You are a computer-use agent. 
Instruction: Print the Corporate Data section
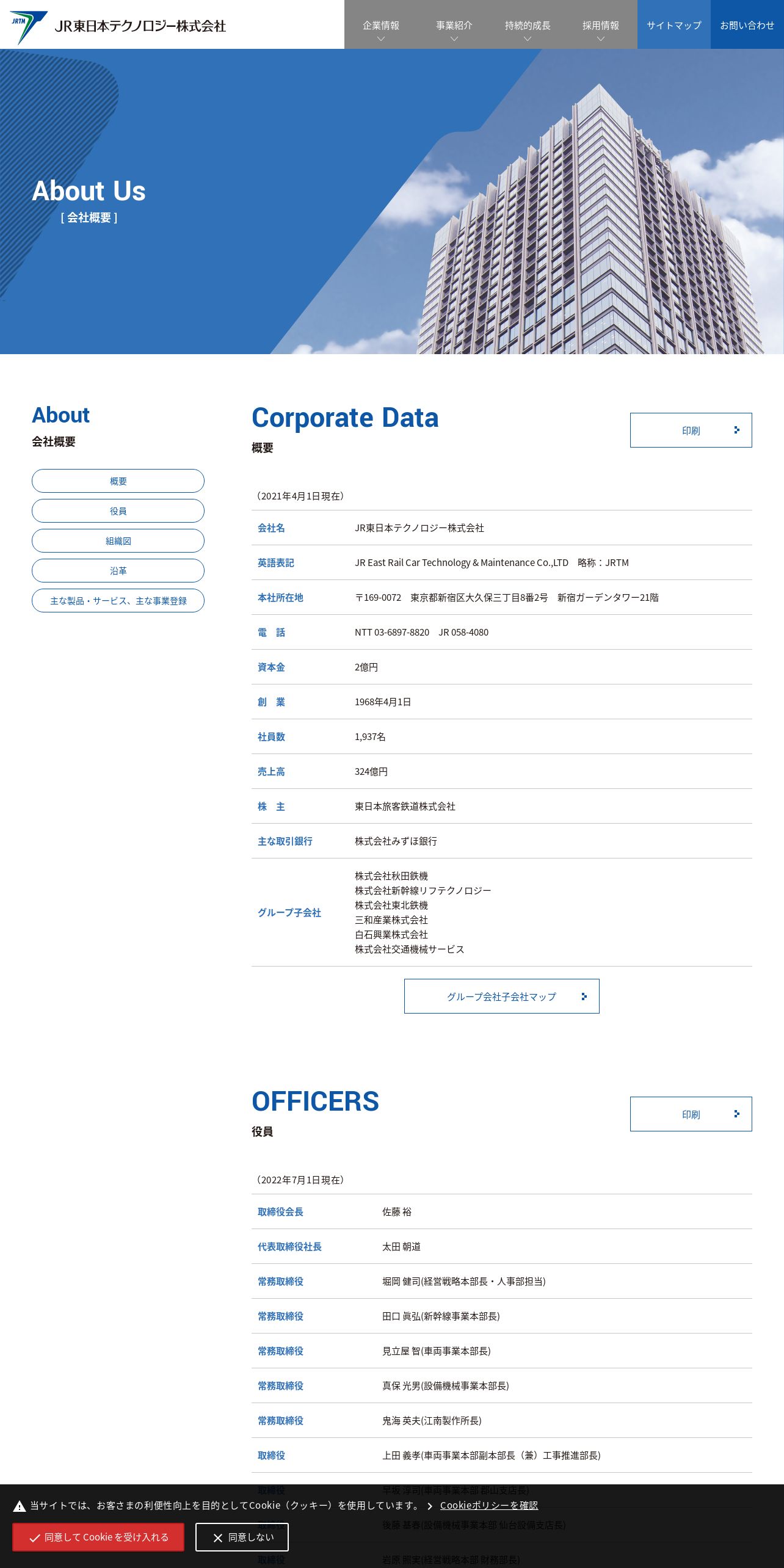(x=691, y=430)
